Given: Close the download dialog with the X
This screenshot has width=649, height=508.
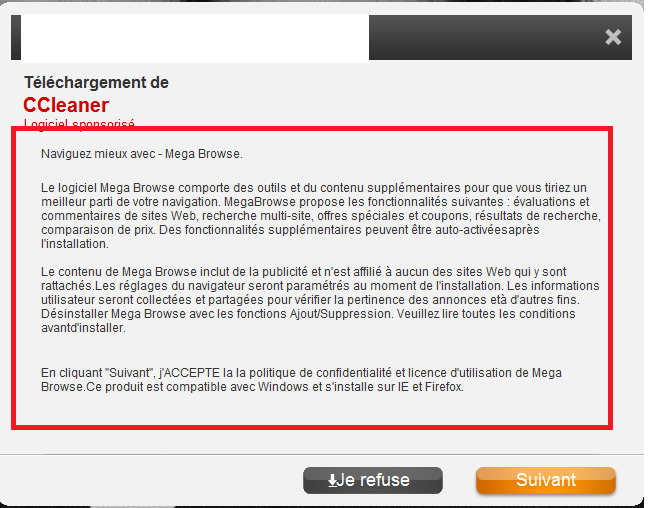Looking at the screenshot, I should pyautogui.click(x=613, y=37).
